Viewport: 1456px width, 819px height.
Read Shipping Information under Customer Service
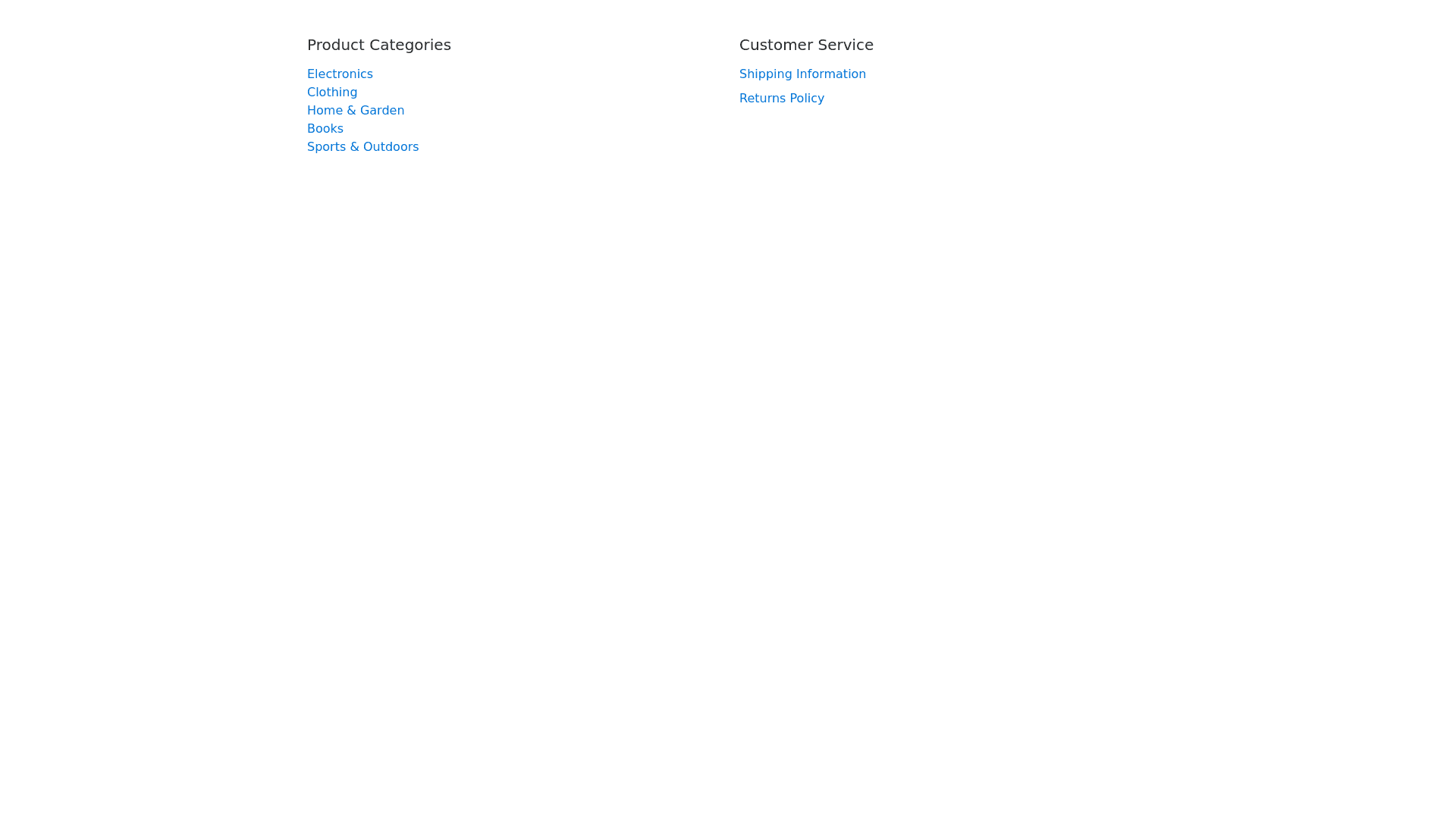(802, 74)
